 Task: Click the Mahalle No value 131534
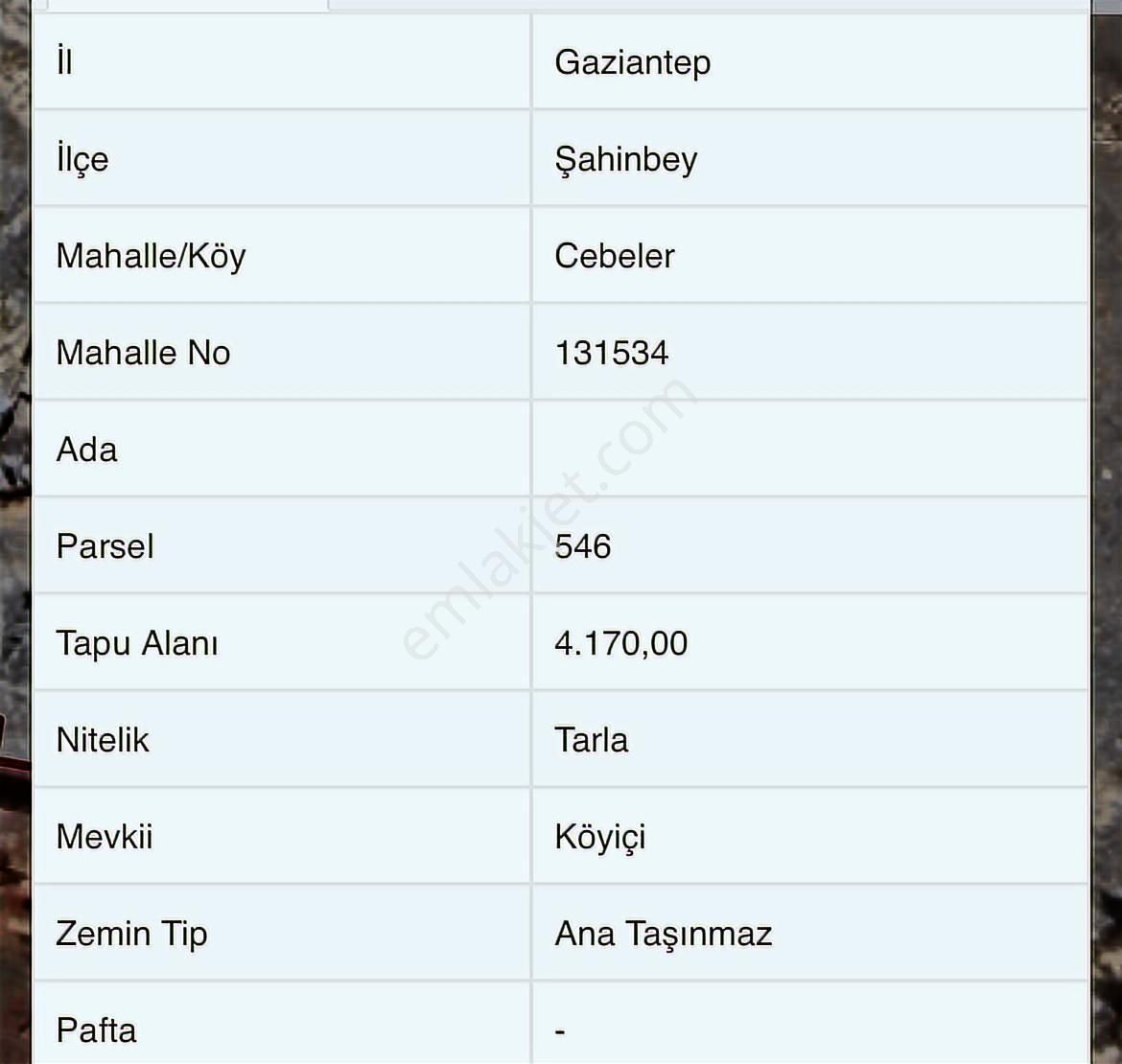tap(612, 353)
